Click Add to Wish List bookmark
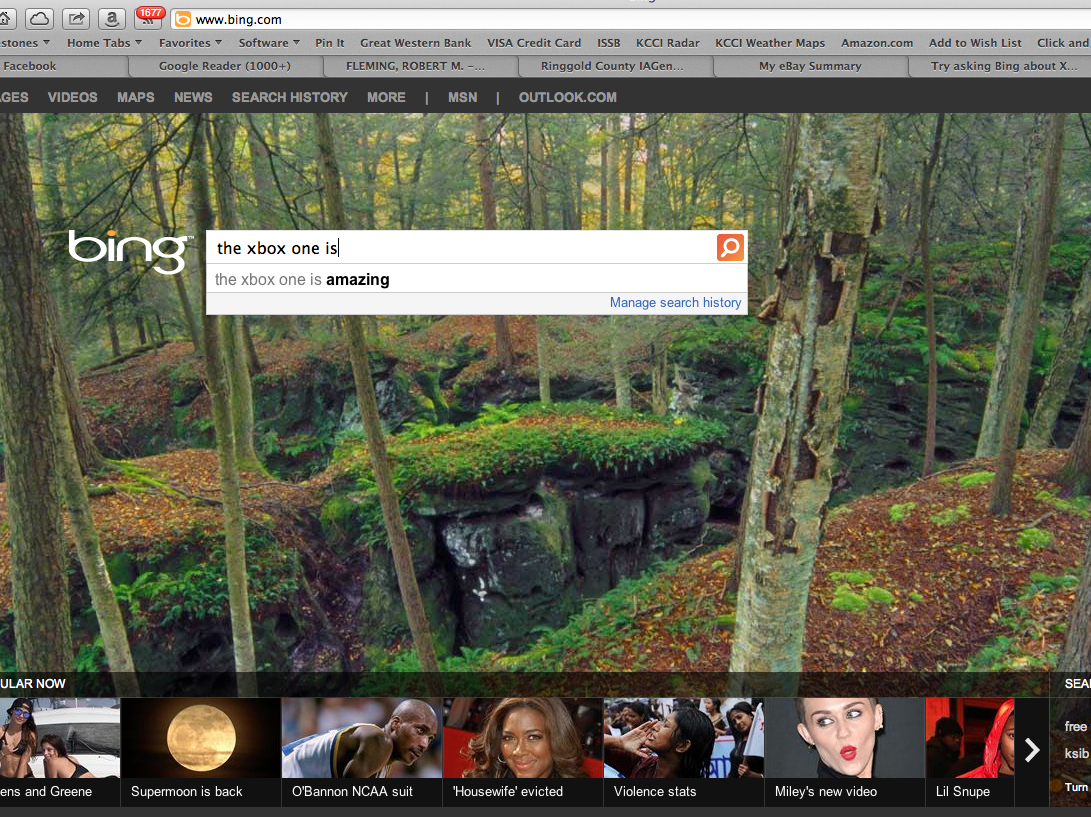This screenshot has width=1091, height=817. coord(975,42)
